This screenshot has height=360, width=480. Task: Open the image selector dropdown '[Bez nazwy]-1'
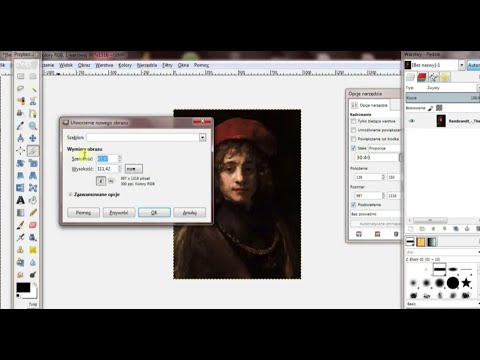tap(462, 65)
